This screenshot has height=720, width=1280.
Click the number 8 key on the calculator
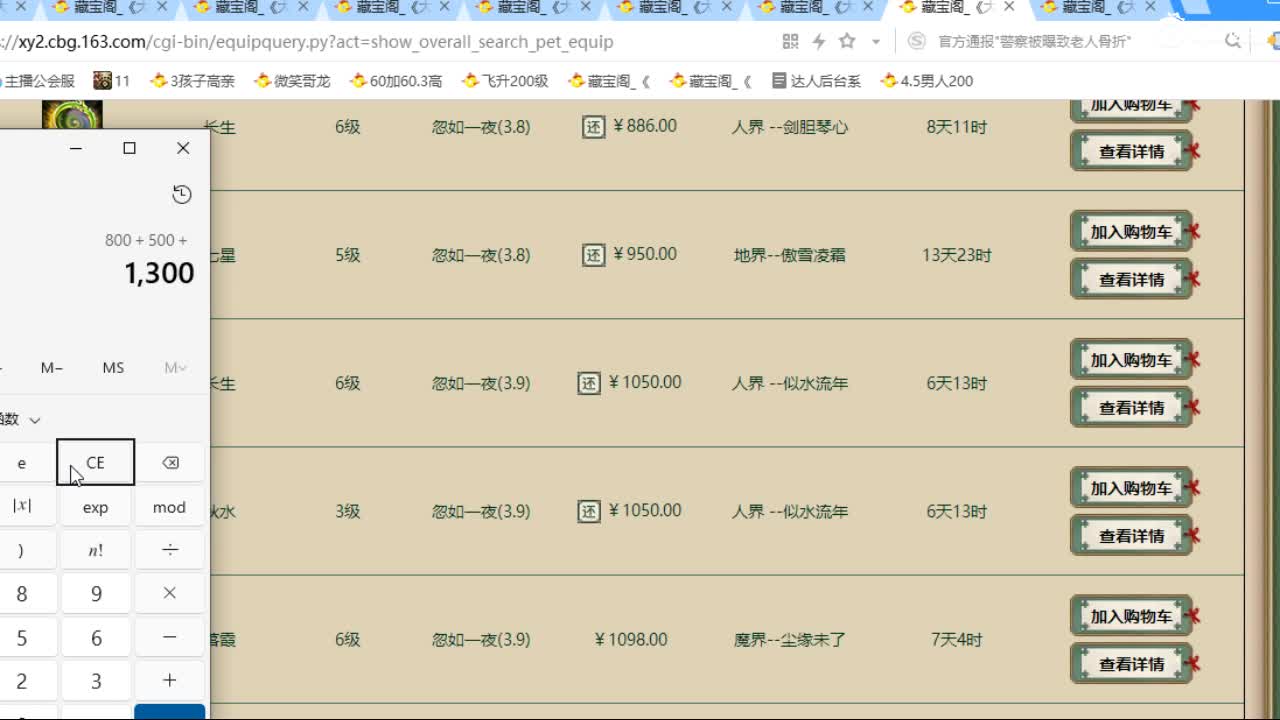pyautogui.click(x=21, y=594)
